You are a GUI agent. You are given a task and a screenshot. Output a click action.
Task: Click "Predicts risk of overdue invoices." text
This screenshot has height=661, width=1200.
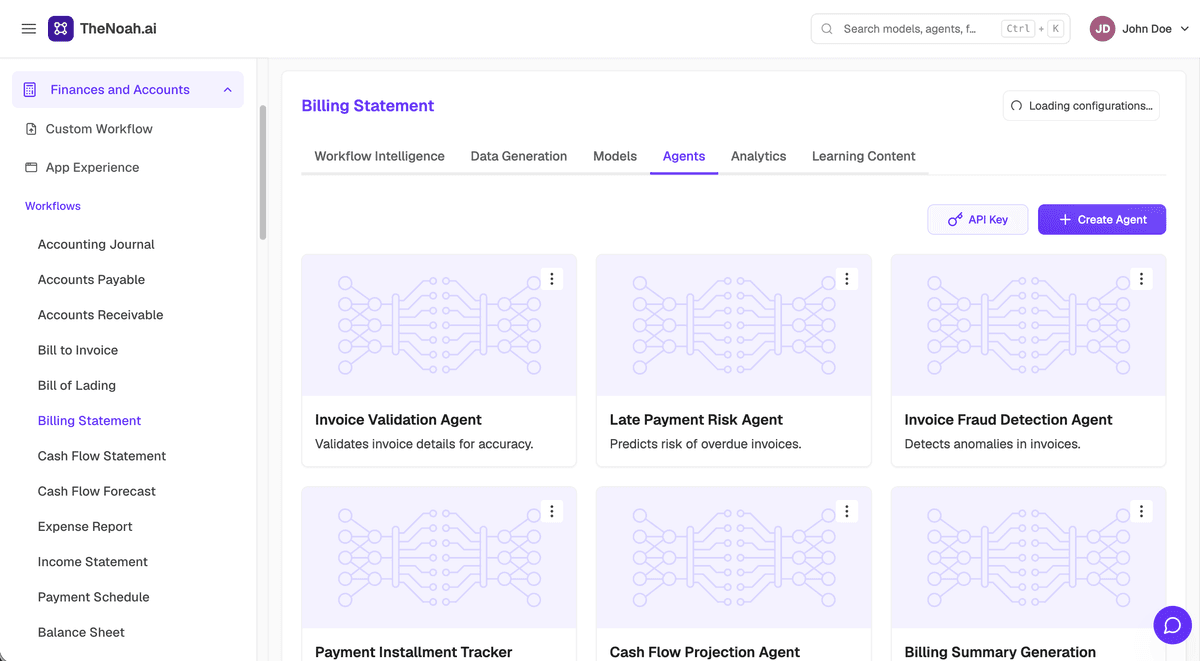click(x=706, y=444)
